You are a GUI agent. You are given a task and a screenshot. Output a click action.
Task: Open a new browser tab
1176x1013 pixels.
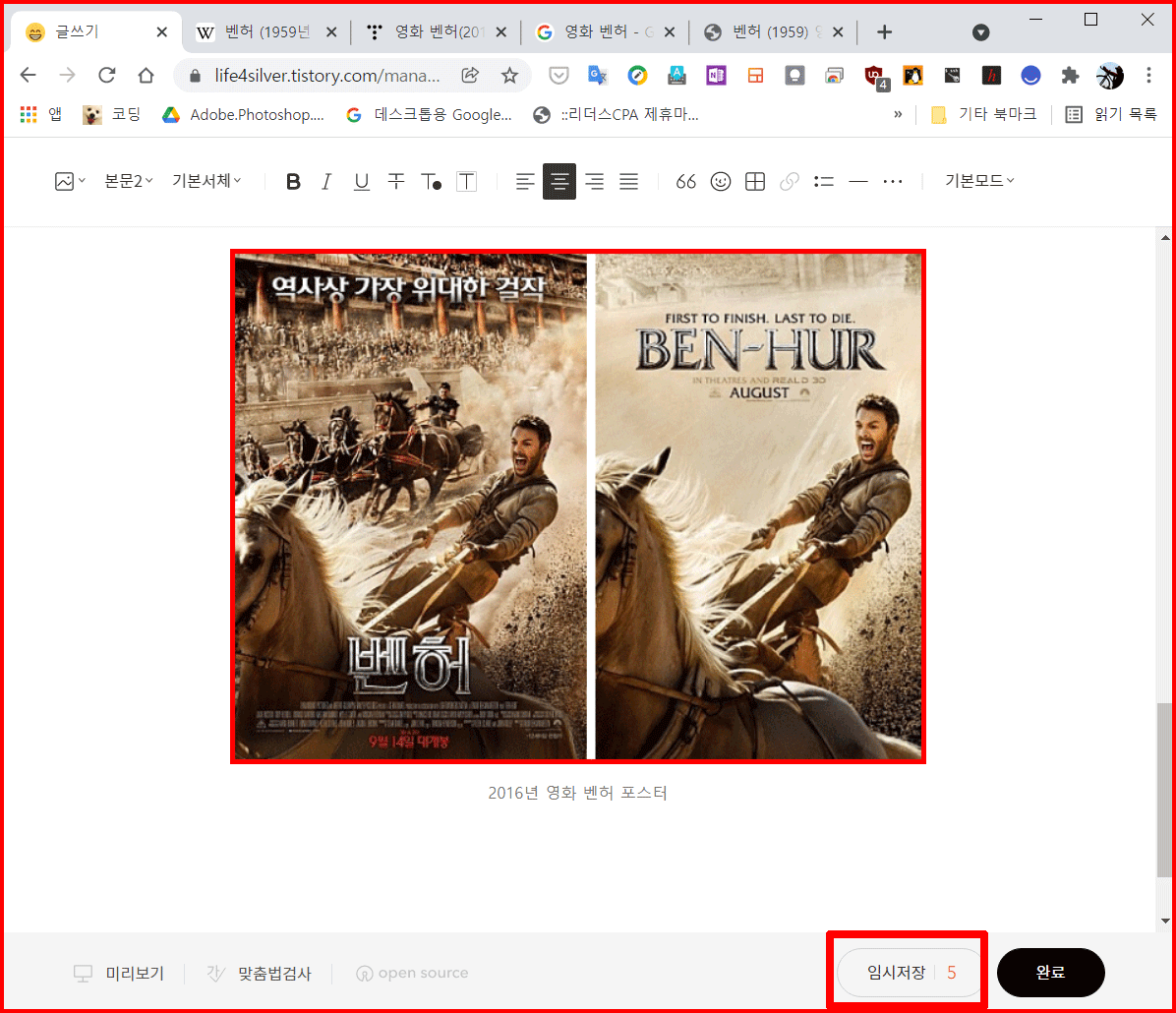click(x=884, y=32)
